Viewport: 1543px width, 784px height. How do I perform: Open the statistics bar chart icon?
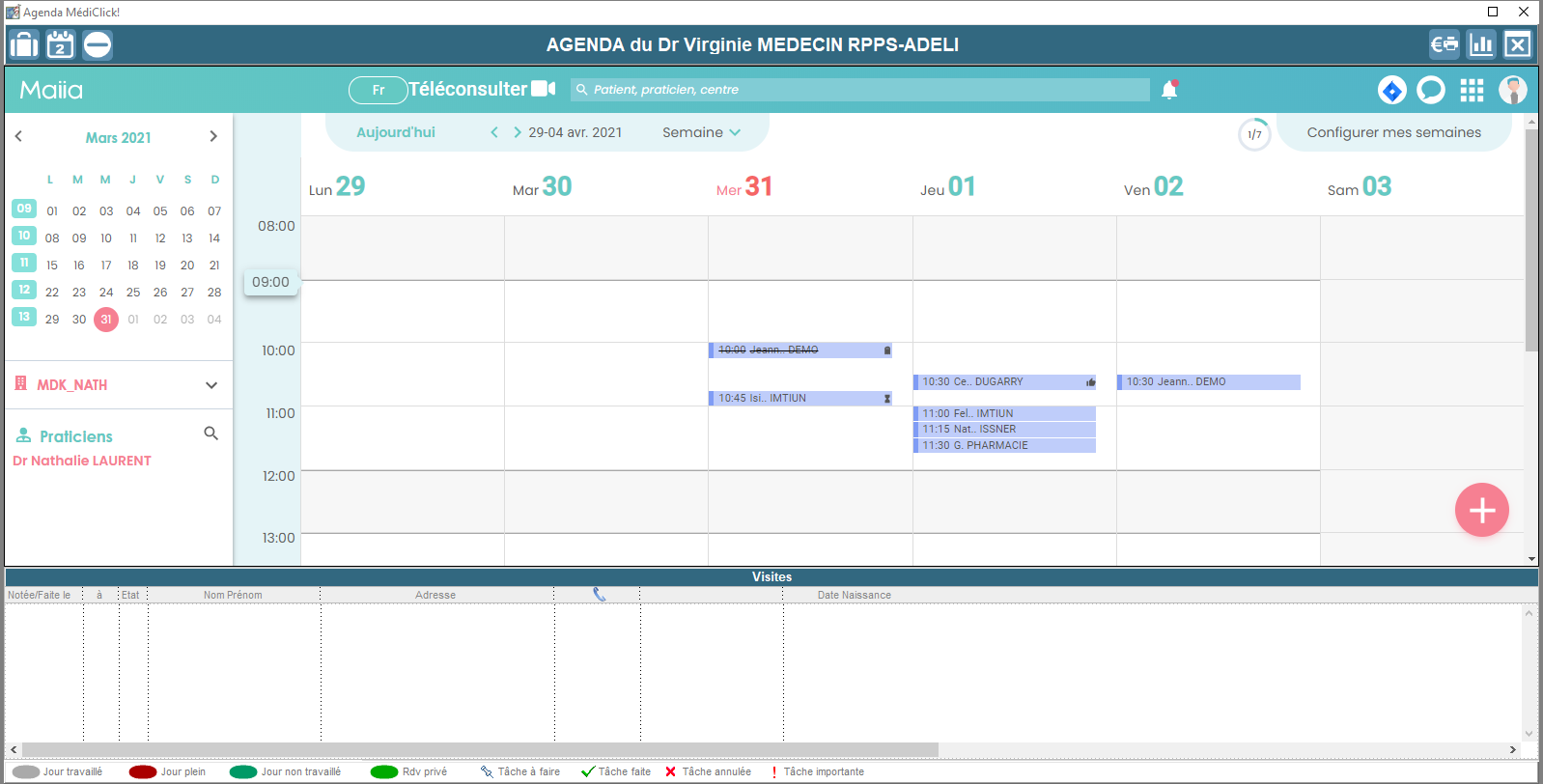point(1481,44)
